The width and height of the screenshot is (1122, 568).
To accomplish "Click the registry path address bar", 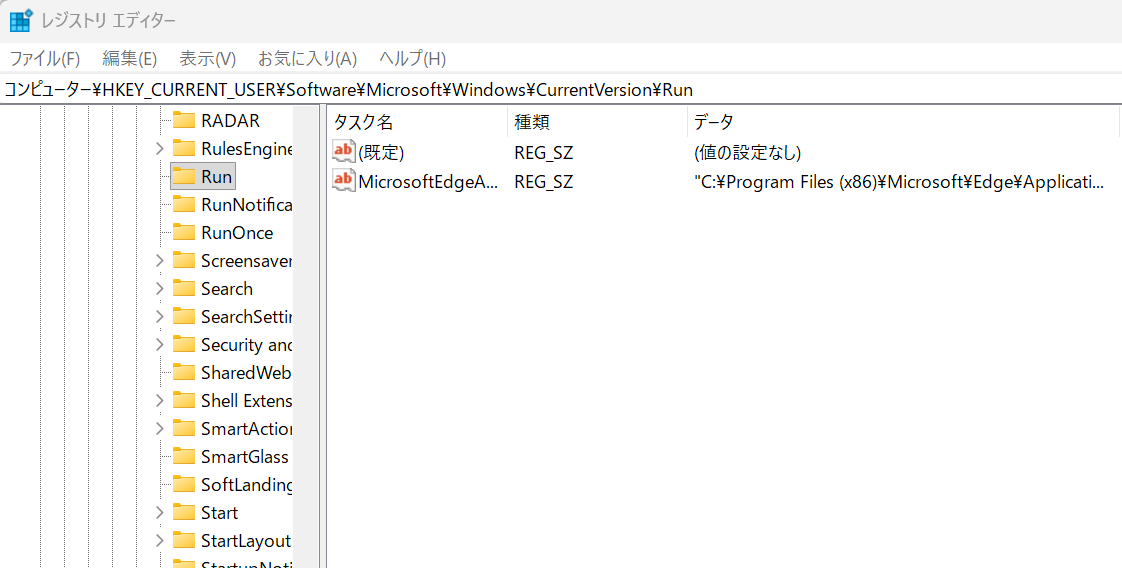I will [x=561, y=90].
